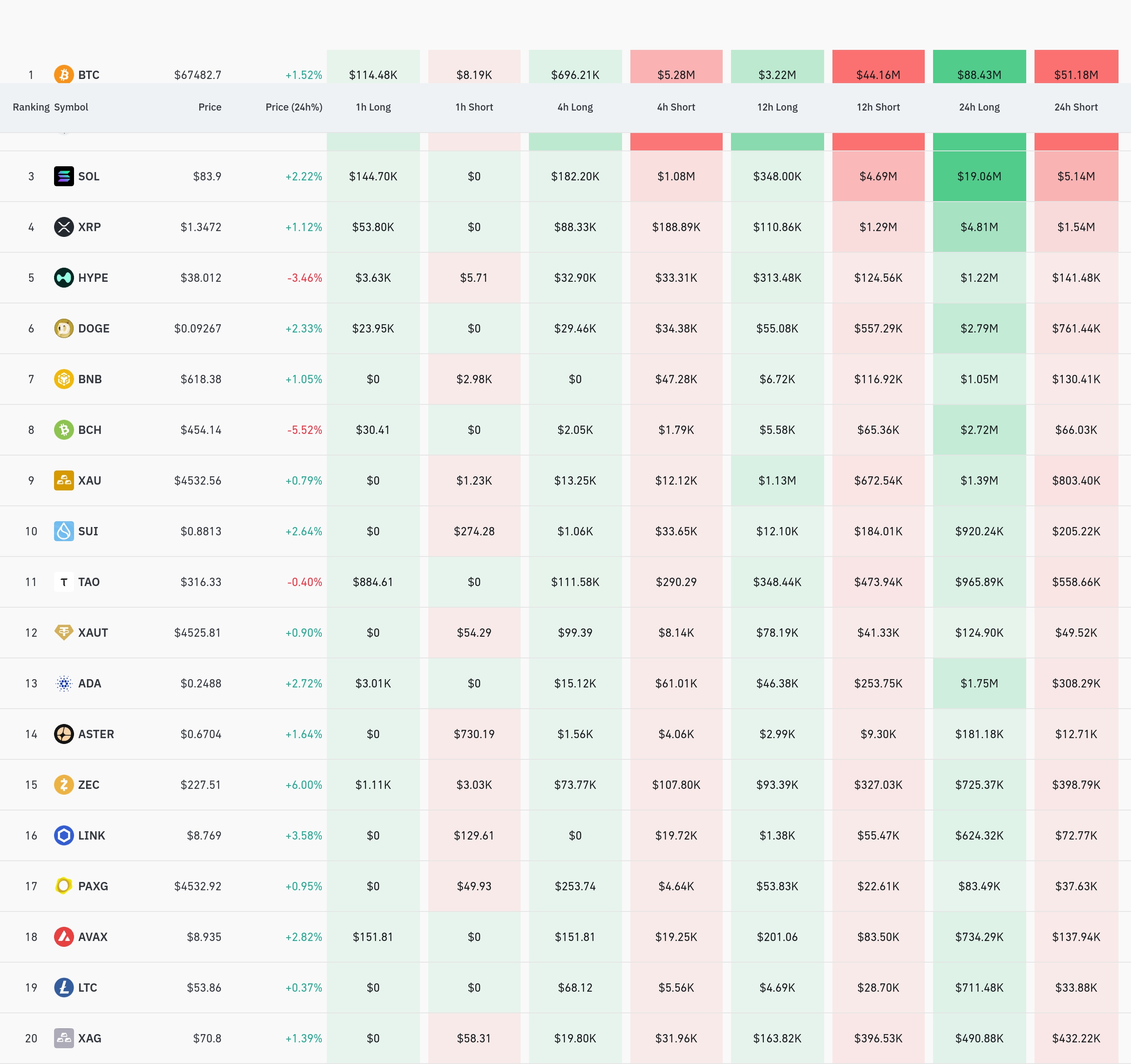Click the Bitcoin BTC coin icon

pyautogui.click(x=64, y=74)
